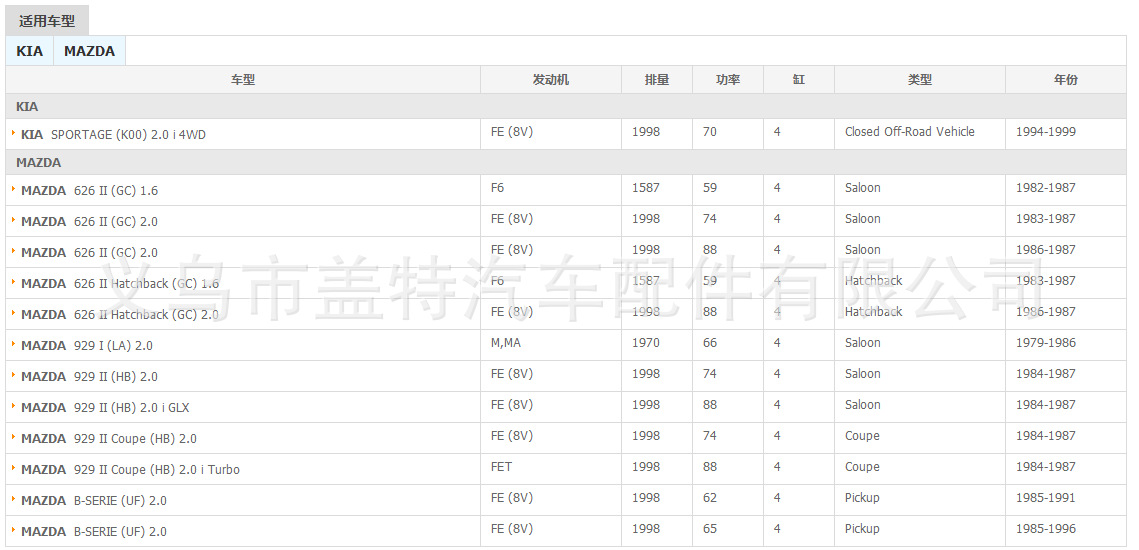Open MAZDA 626 II (GC) 1.6 link
1139x550 pixels.
pos(89,190)
